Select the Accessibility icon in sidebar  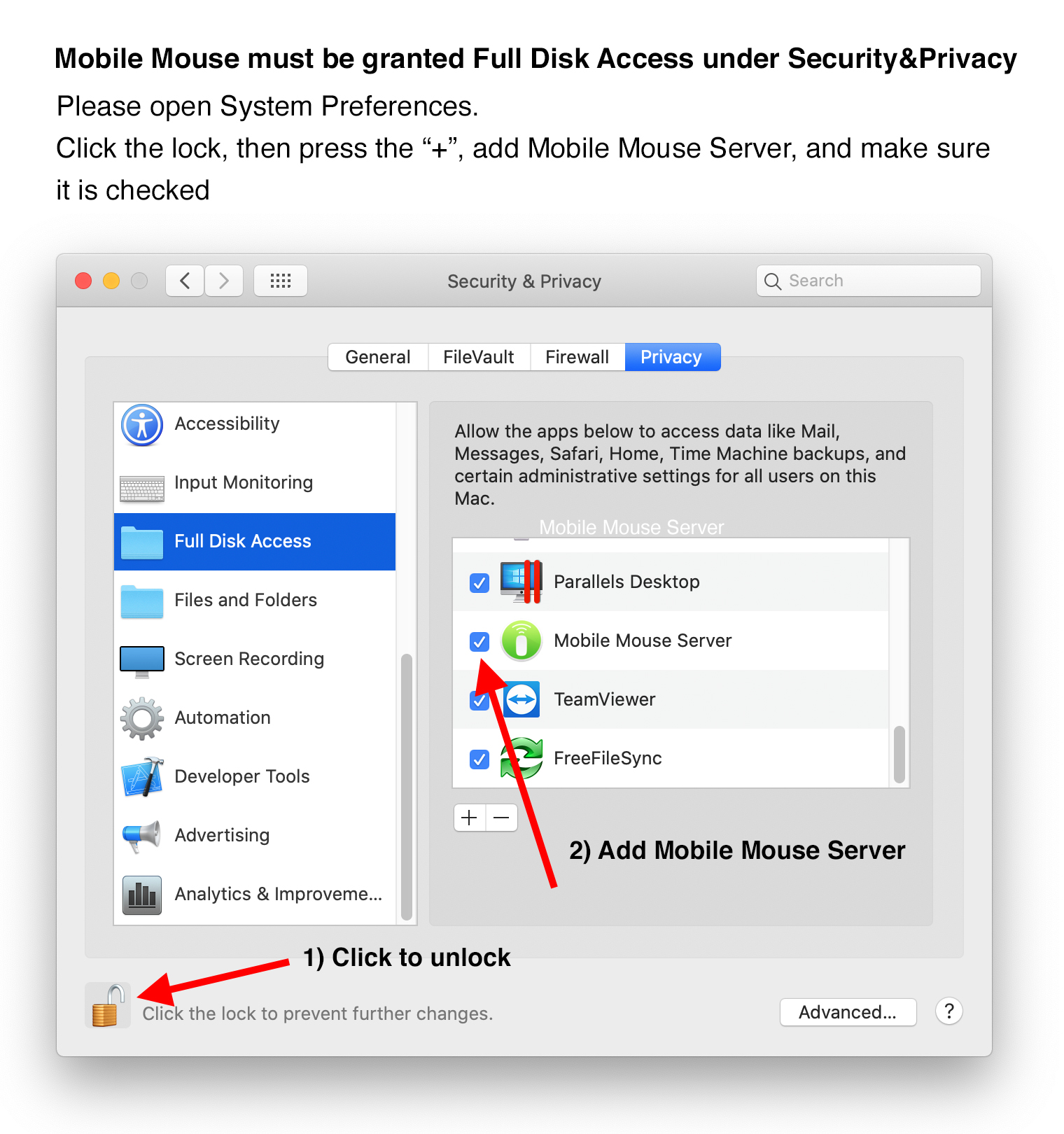pyautogui.click(x=142, y=425)
